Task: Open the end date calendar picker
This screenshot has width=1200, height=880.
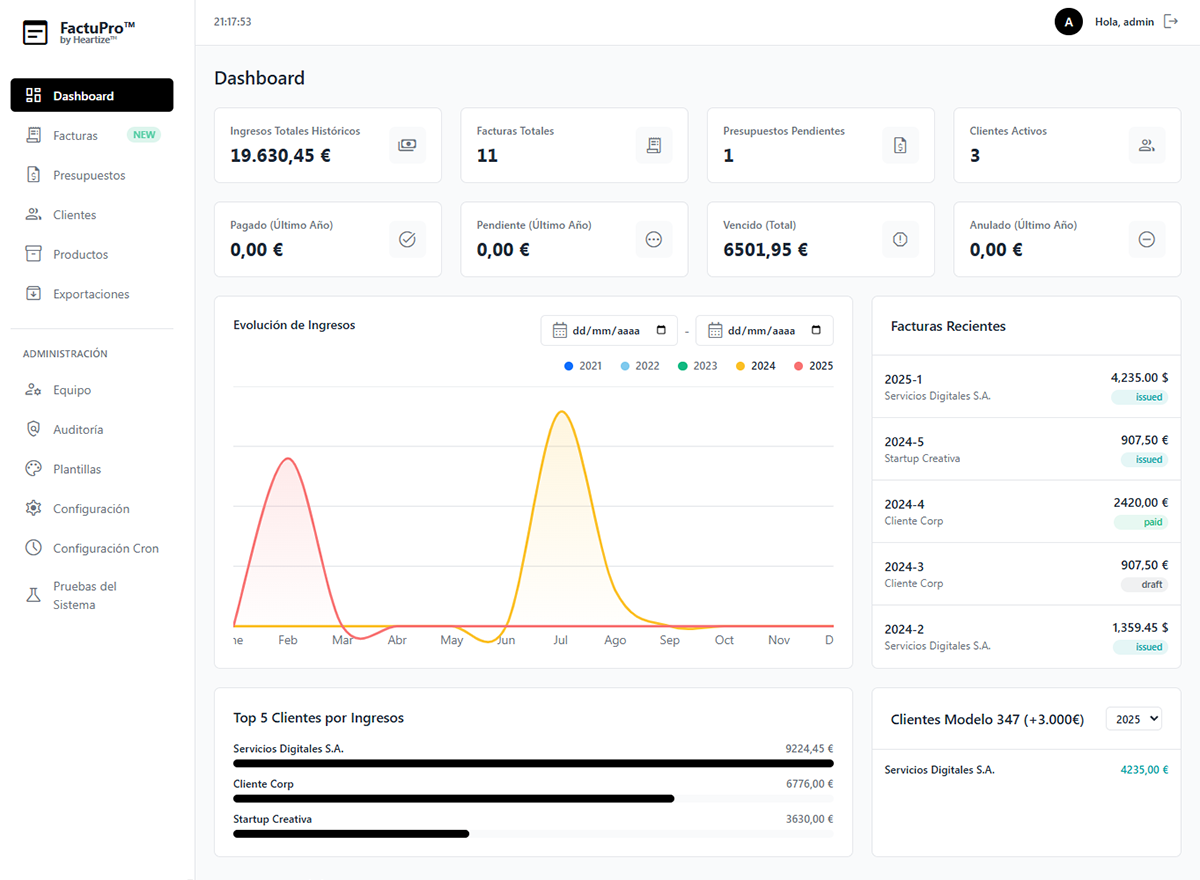Action: tap(816, 331)
